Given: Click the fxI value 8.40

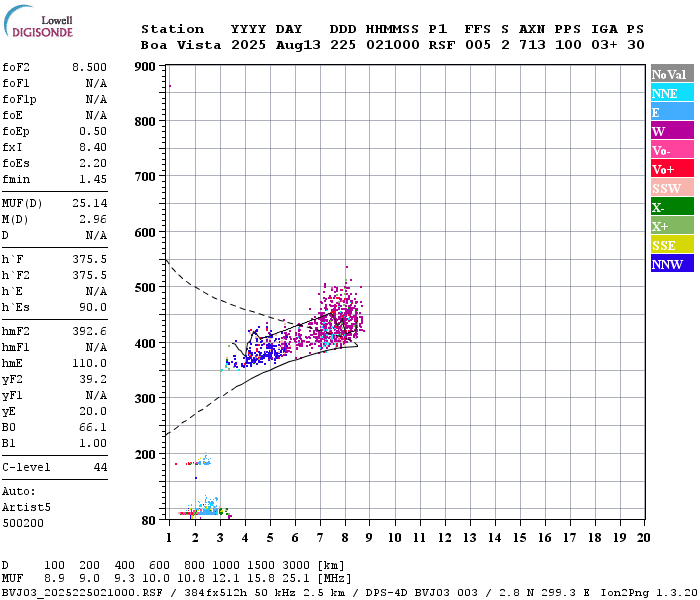Looking at the screenshot, I should pos(93,147).
